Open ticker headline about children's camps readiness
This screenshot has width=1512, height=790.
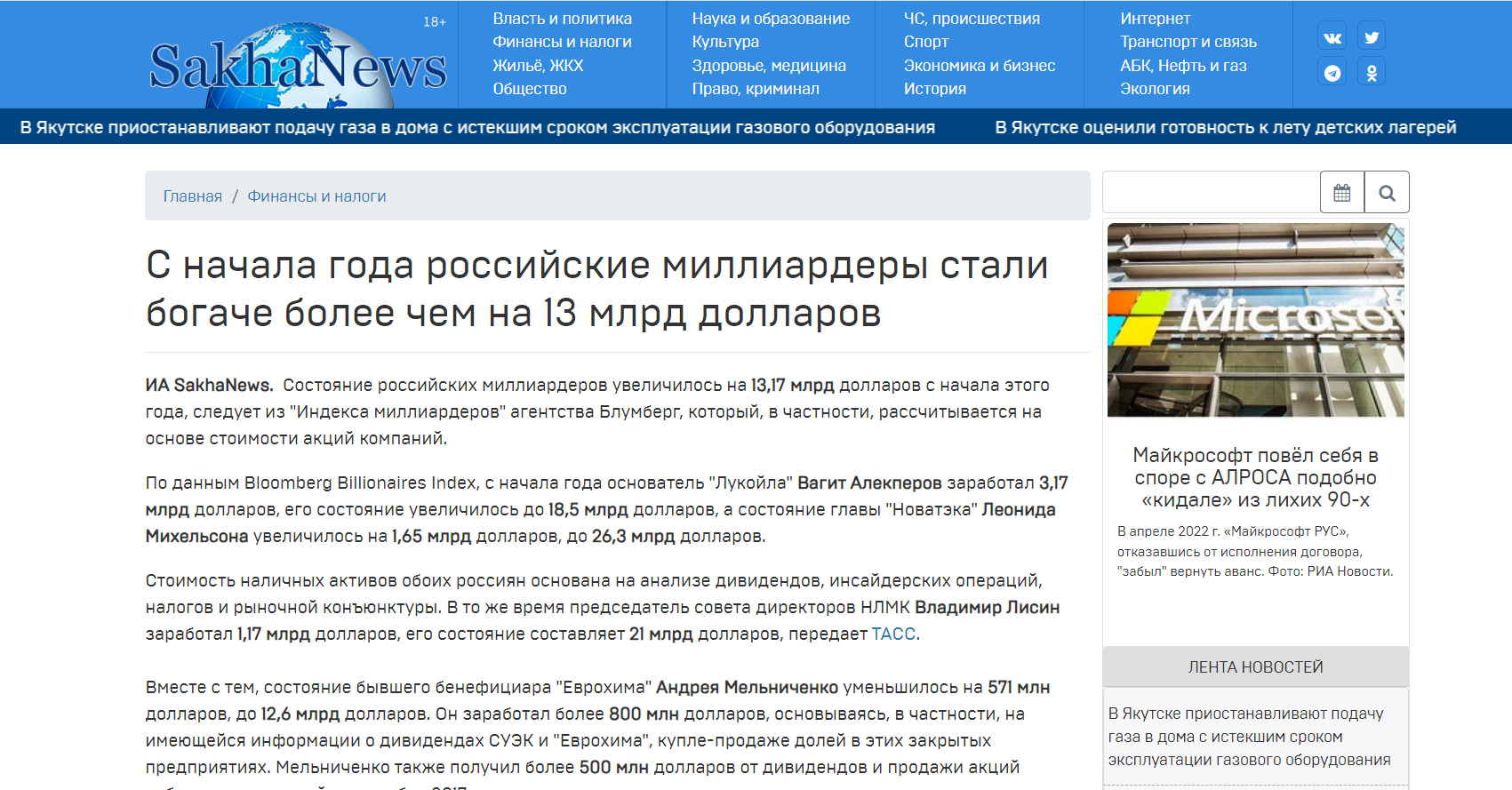coord(1226,127)
